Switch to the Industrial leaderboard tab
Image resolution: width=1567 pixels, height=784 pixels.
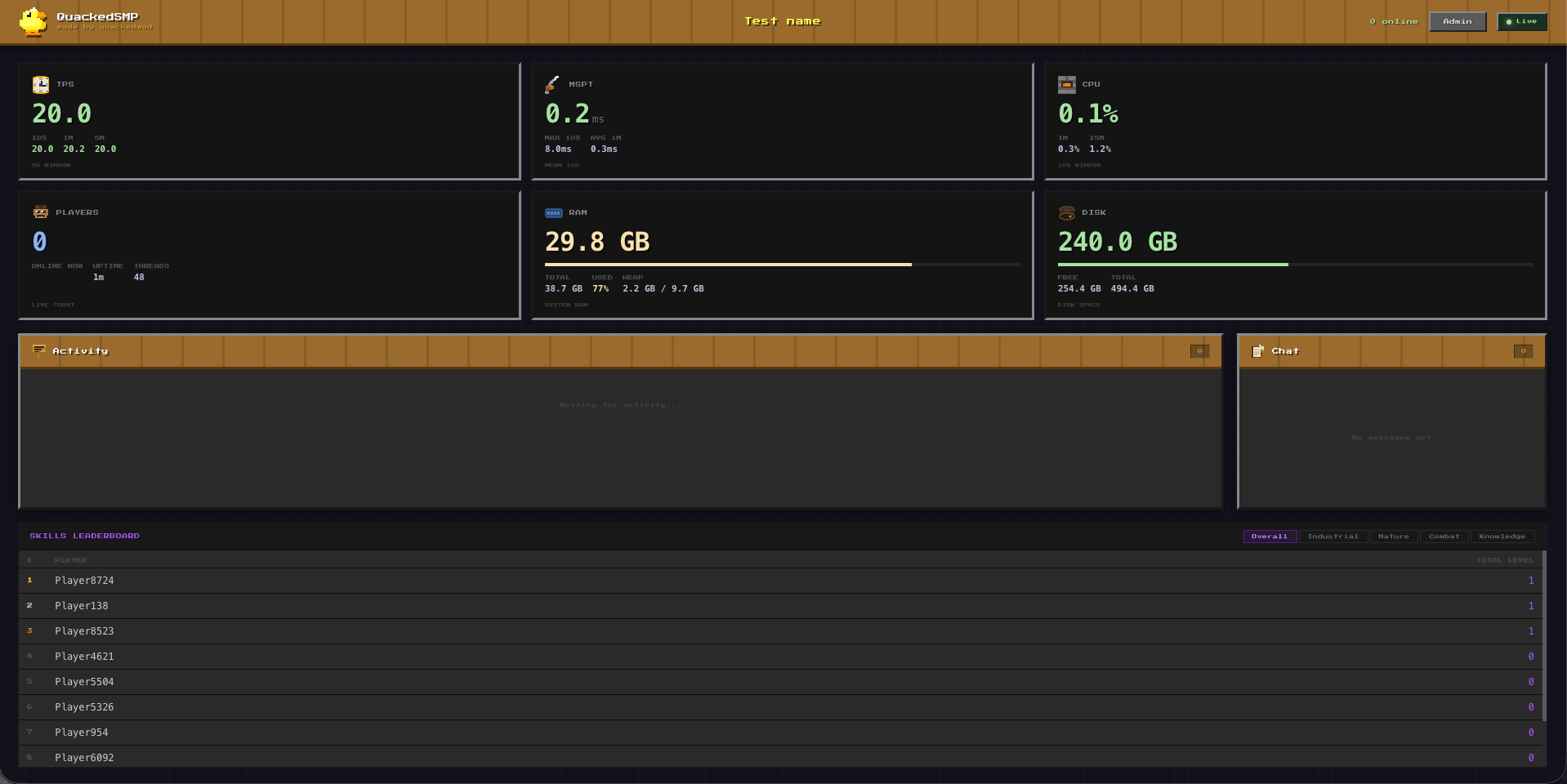(1333, 537)
